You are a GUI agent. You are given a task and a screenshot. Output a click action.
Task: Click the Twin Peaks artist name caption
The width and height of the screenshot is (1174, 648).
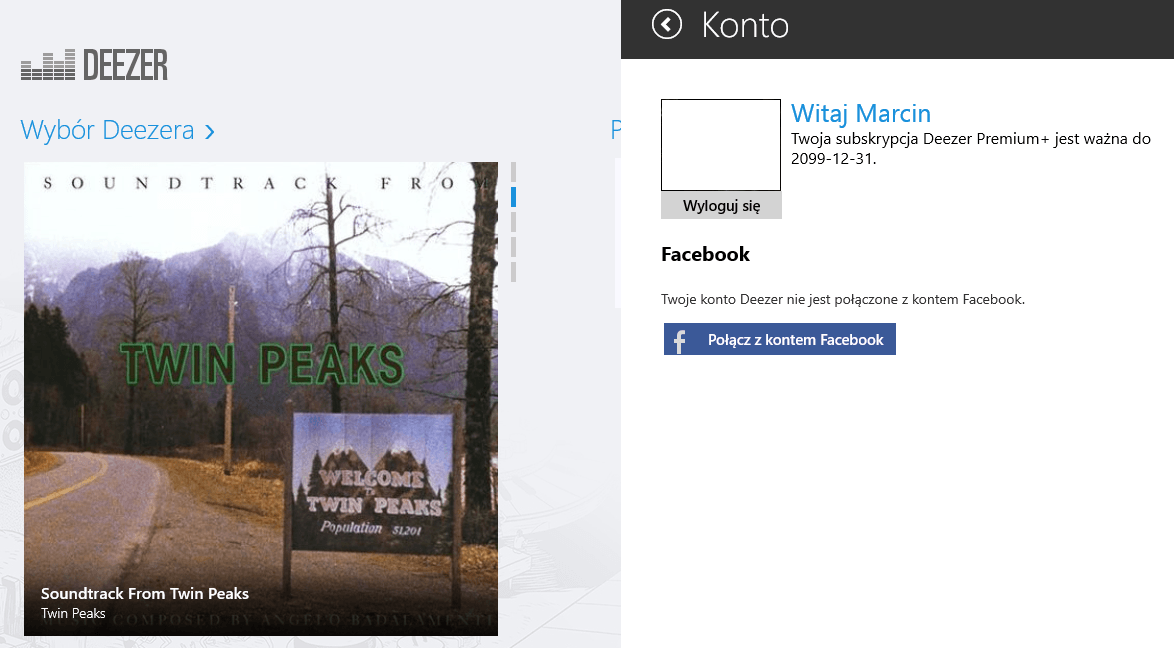[73, 614]
